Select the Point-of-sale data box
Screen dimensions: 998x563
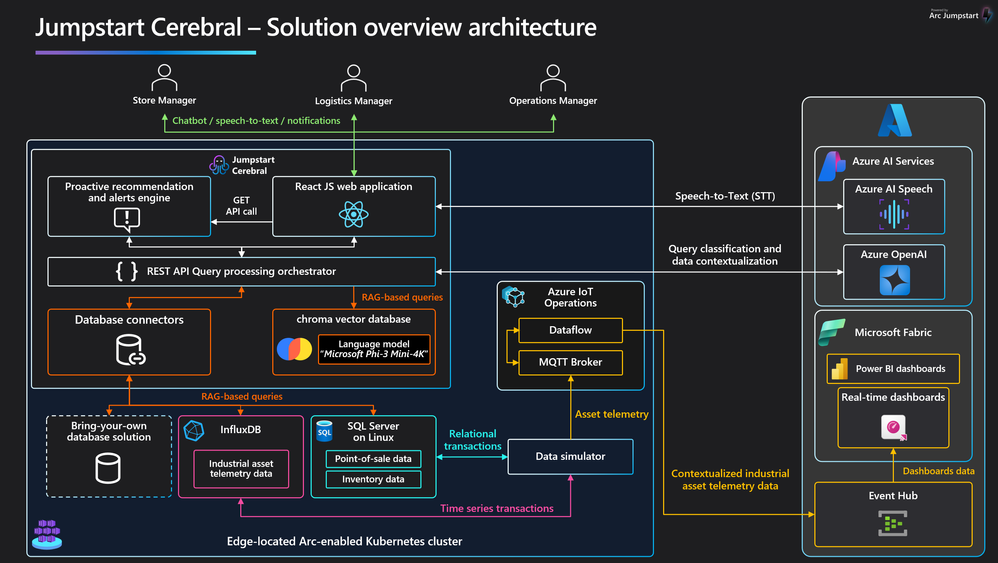tap(373, 459)
